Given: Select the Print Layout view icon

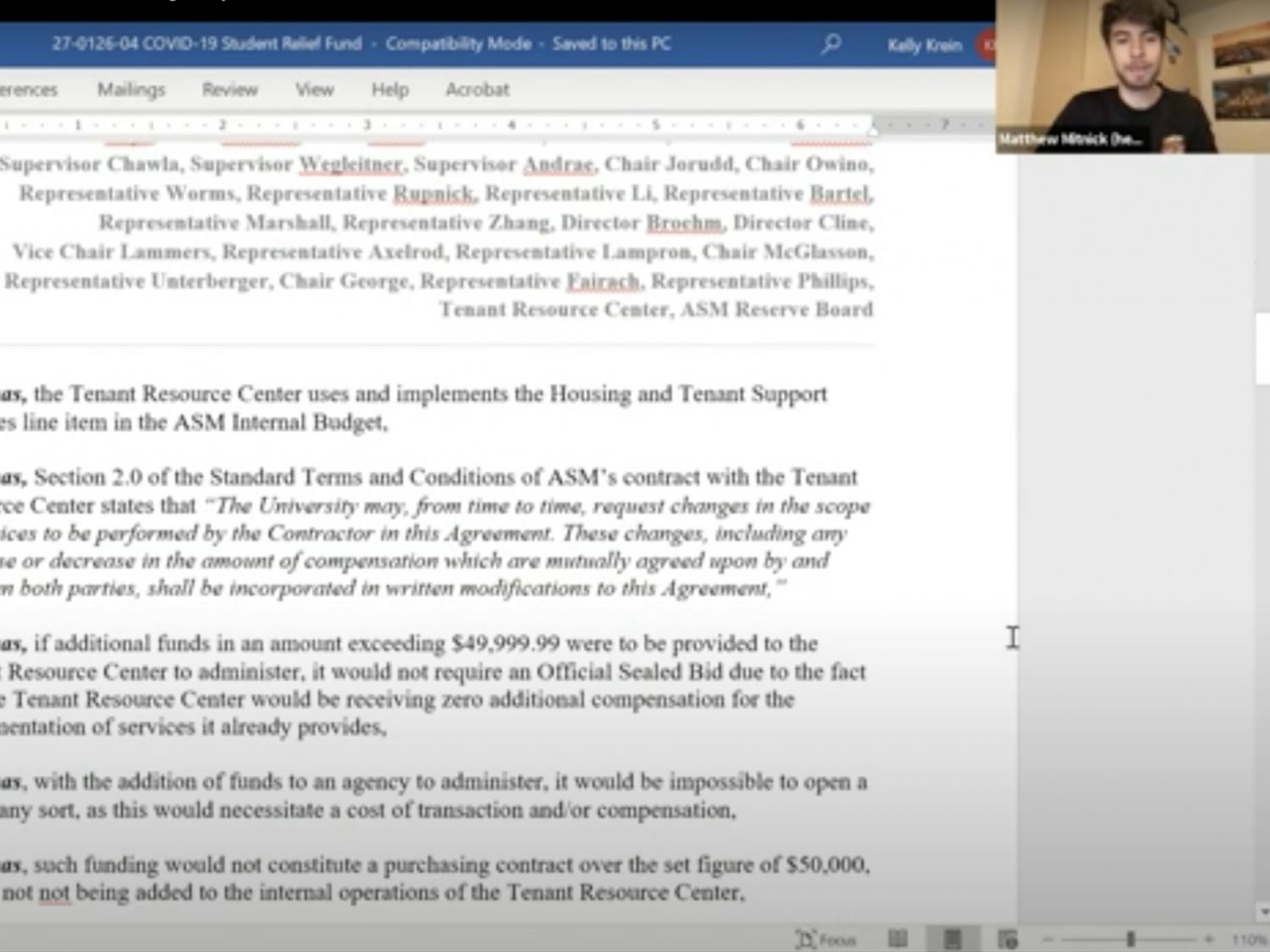Looking at the screenshot, I should click(x=952, y=938).
